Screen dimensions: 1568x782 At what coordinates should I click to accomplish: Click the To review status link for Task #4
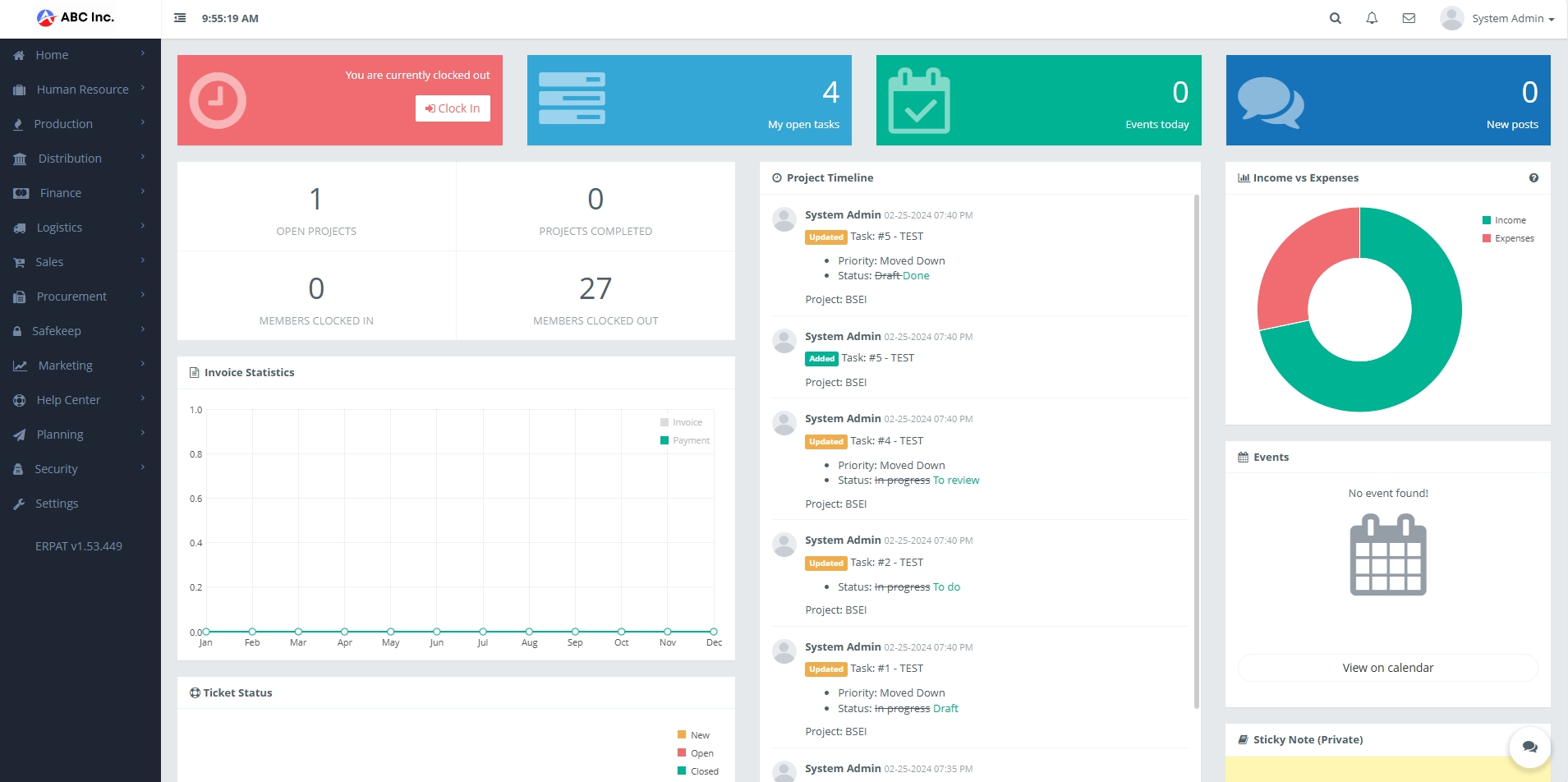(956, 481)
